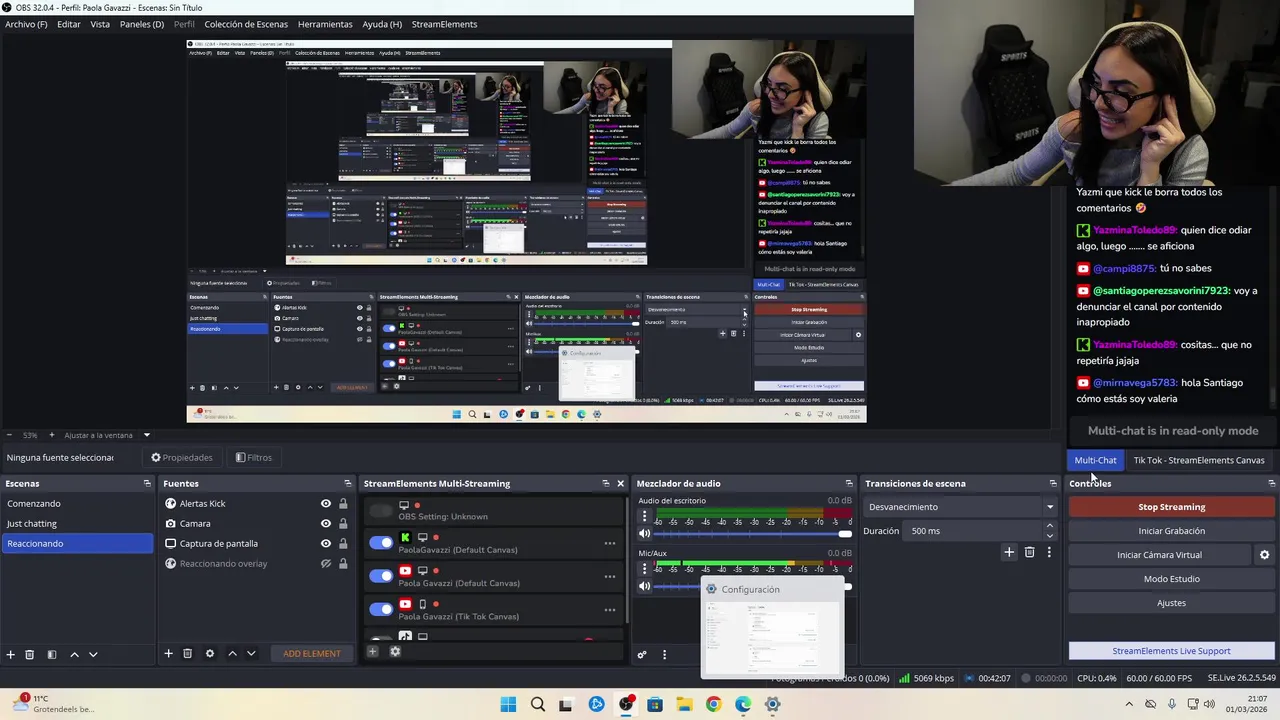
Task: Select the Just chatting scene
Action: 77,524
